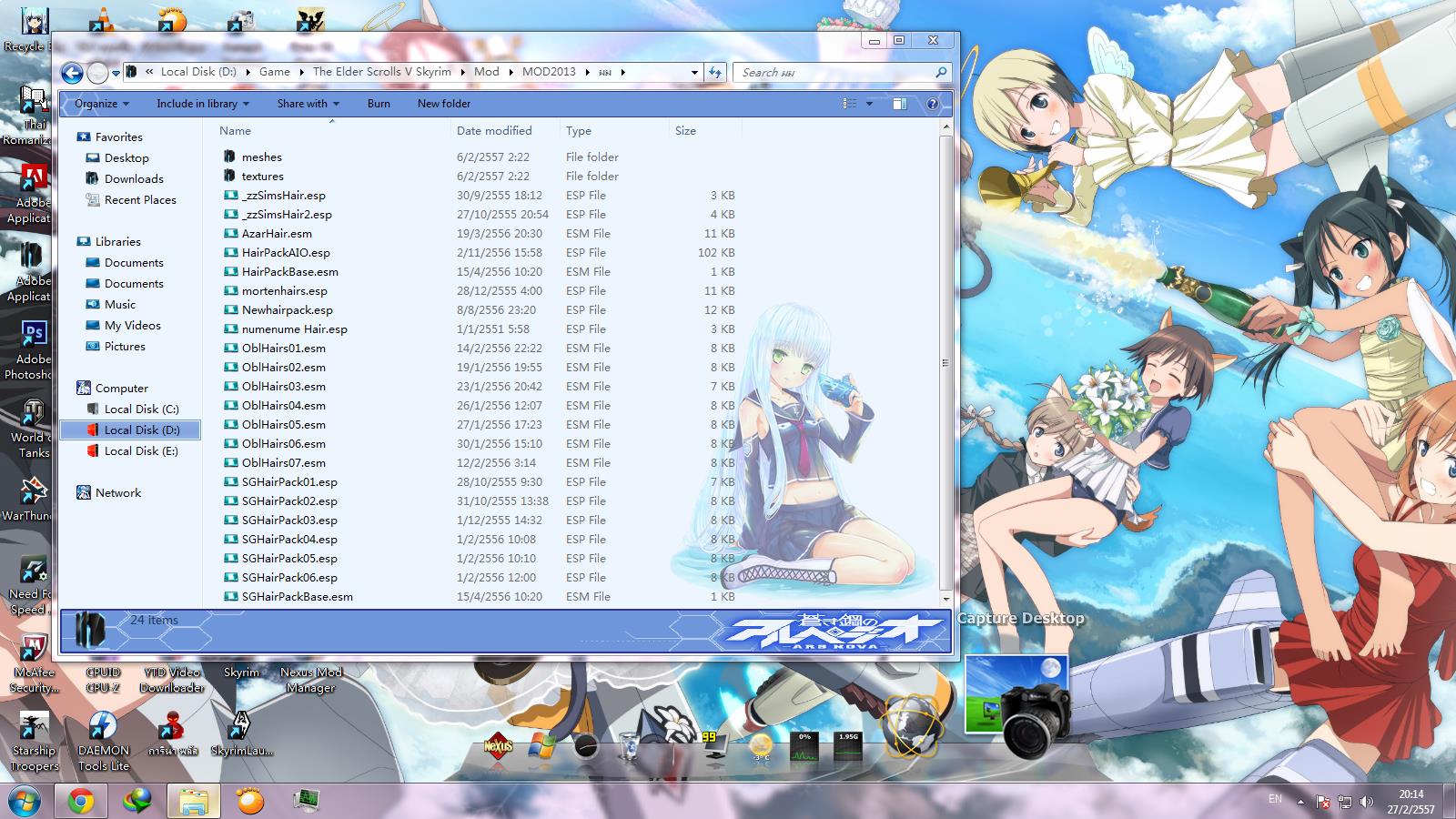Click the system tray volume icon

tap(1366, 802)
